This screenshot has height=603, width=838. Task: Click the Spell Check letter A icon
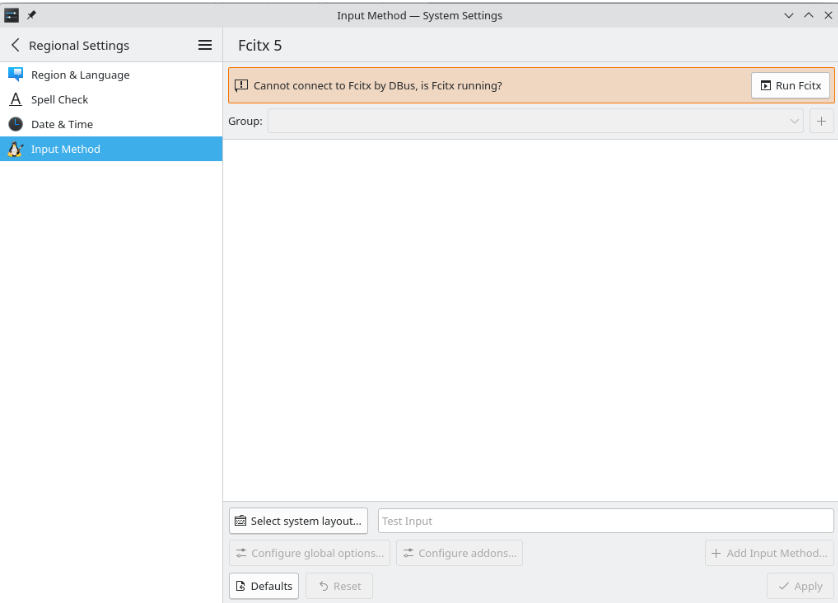15,99
